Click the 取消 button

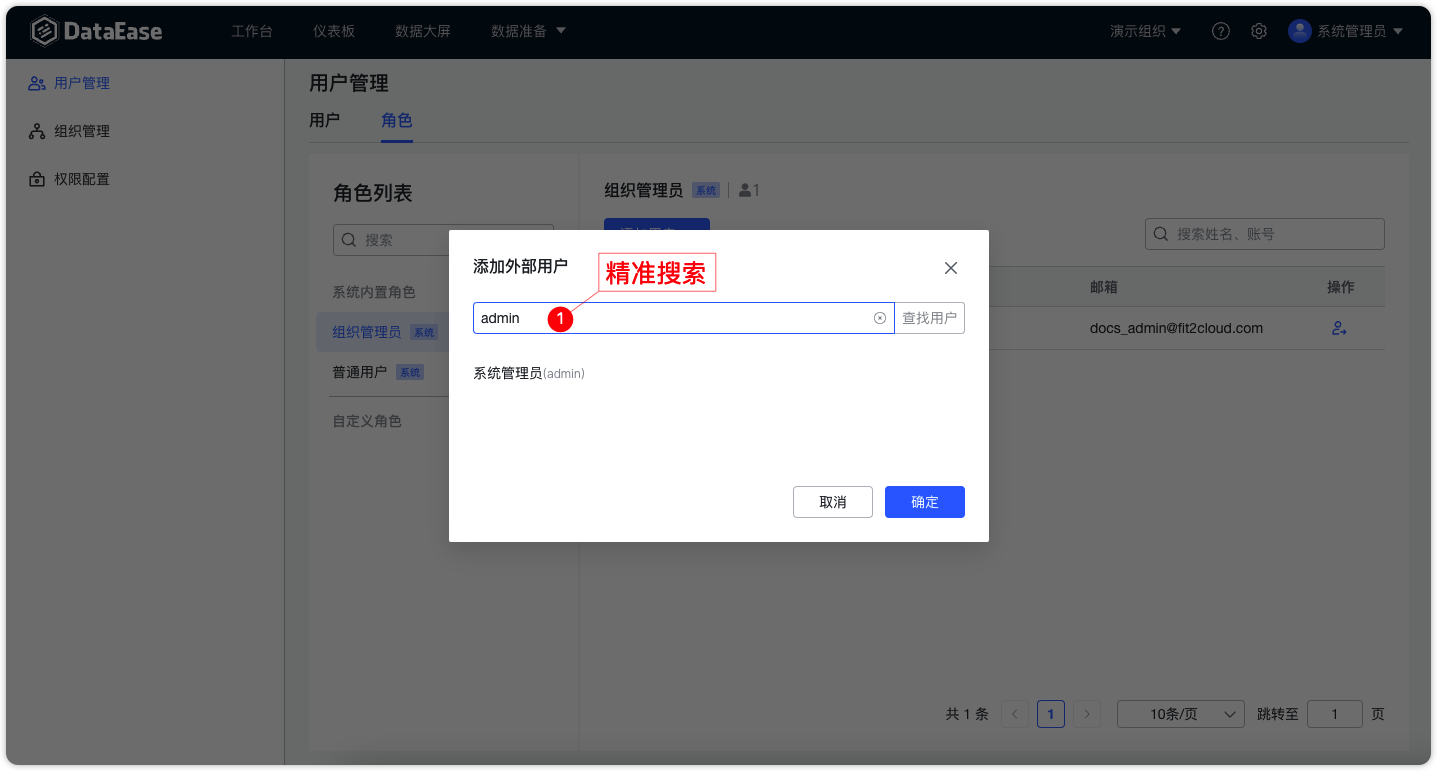(x=833, y=502)
